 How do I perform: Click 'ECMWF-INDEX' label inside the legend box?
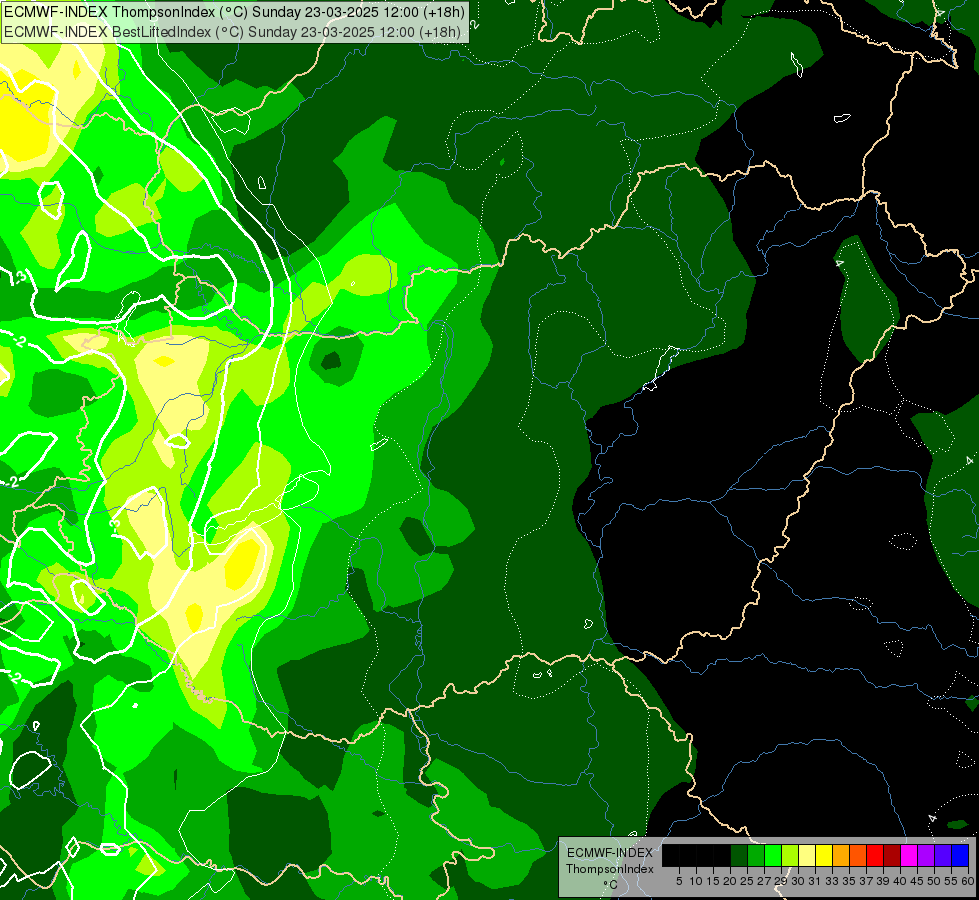click(610, 853)
